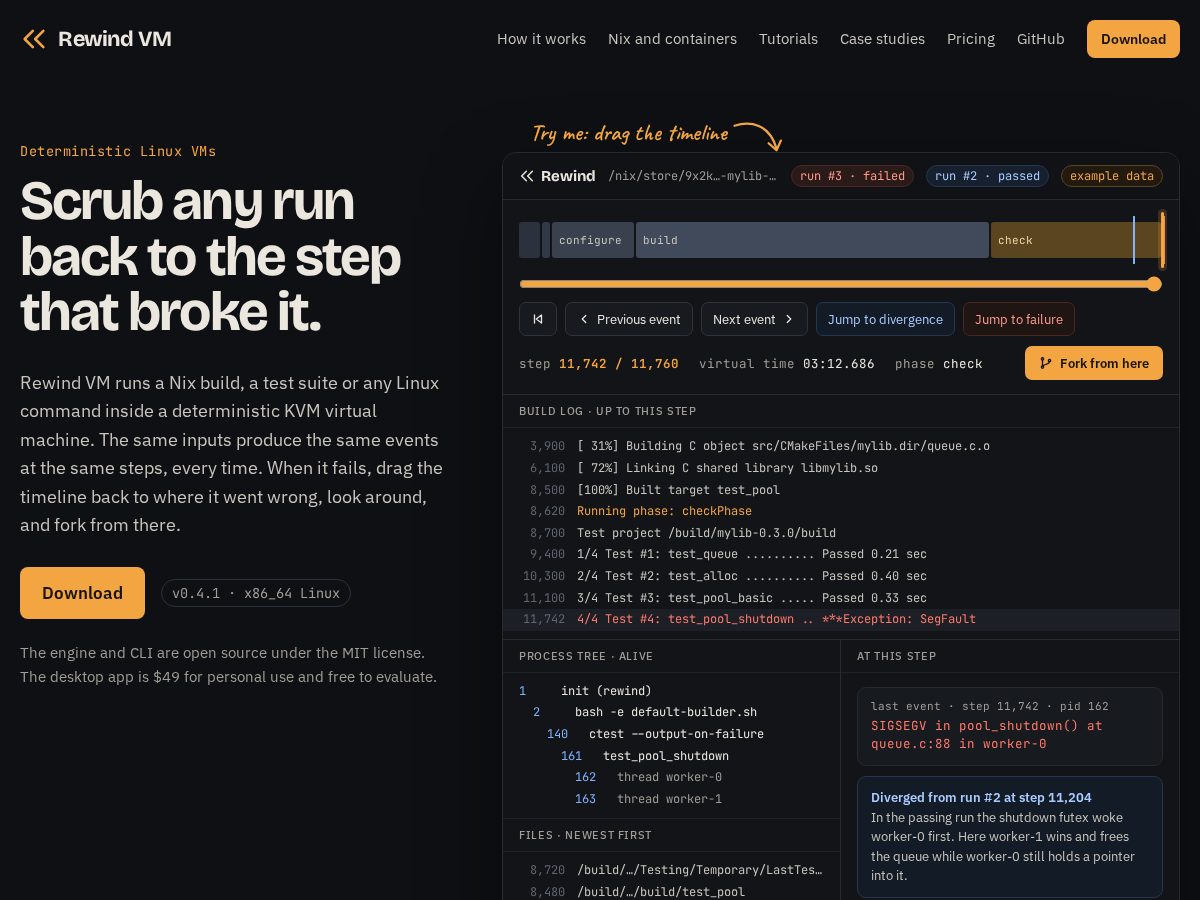This screenshot has height=900, width=1200.
Task: Click the Rewind double-chevron icon in the demo header
Action: (x=527, y=176)
